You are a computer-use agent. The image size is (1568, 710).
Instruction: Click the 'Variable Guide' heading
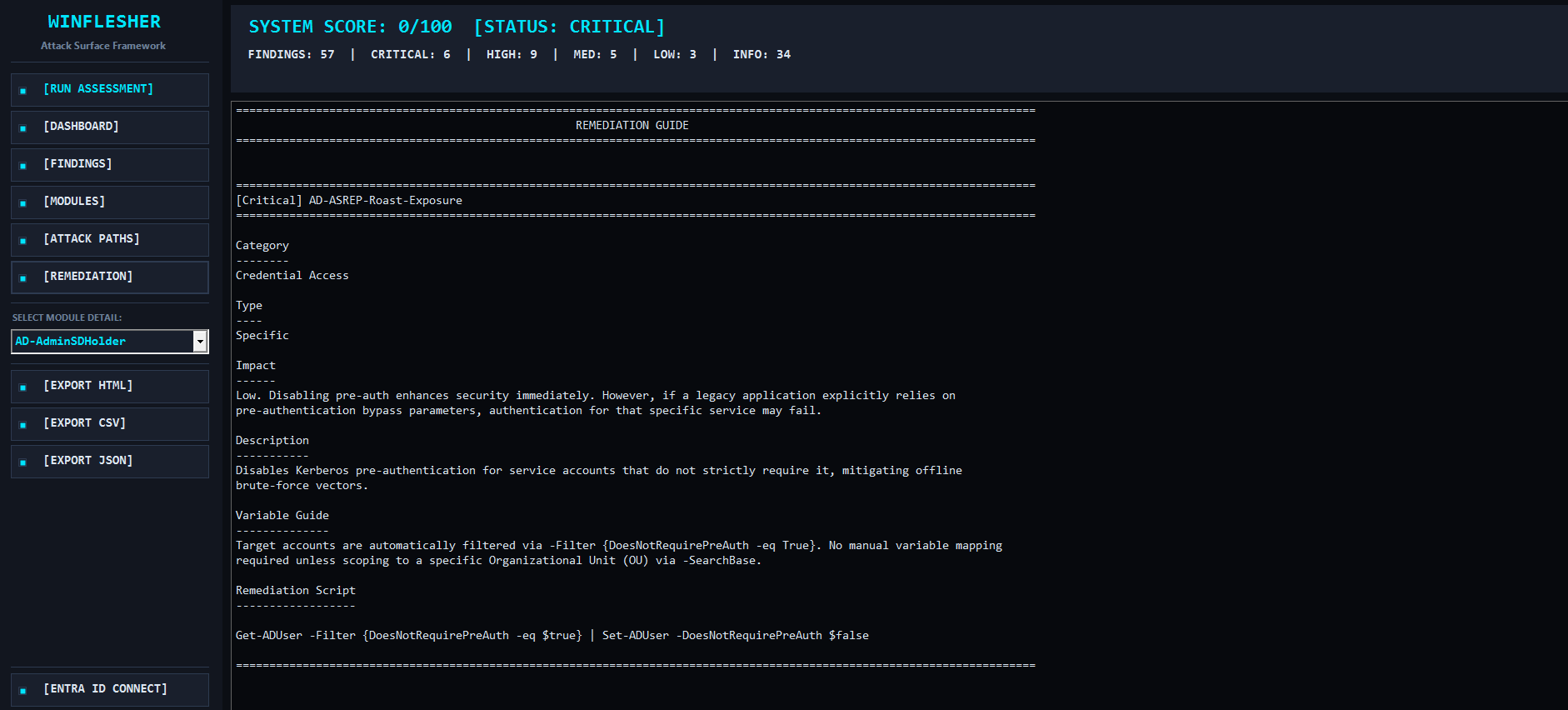click(x=282, y=515)
